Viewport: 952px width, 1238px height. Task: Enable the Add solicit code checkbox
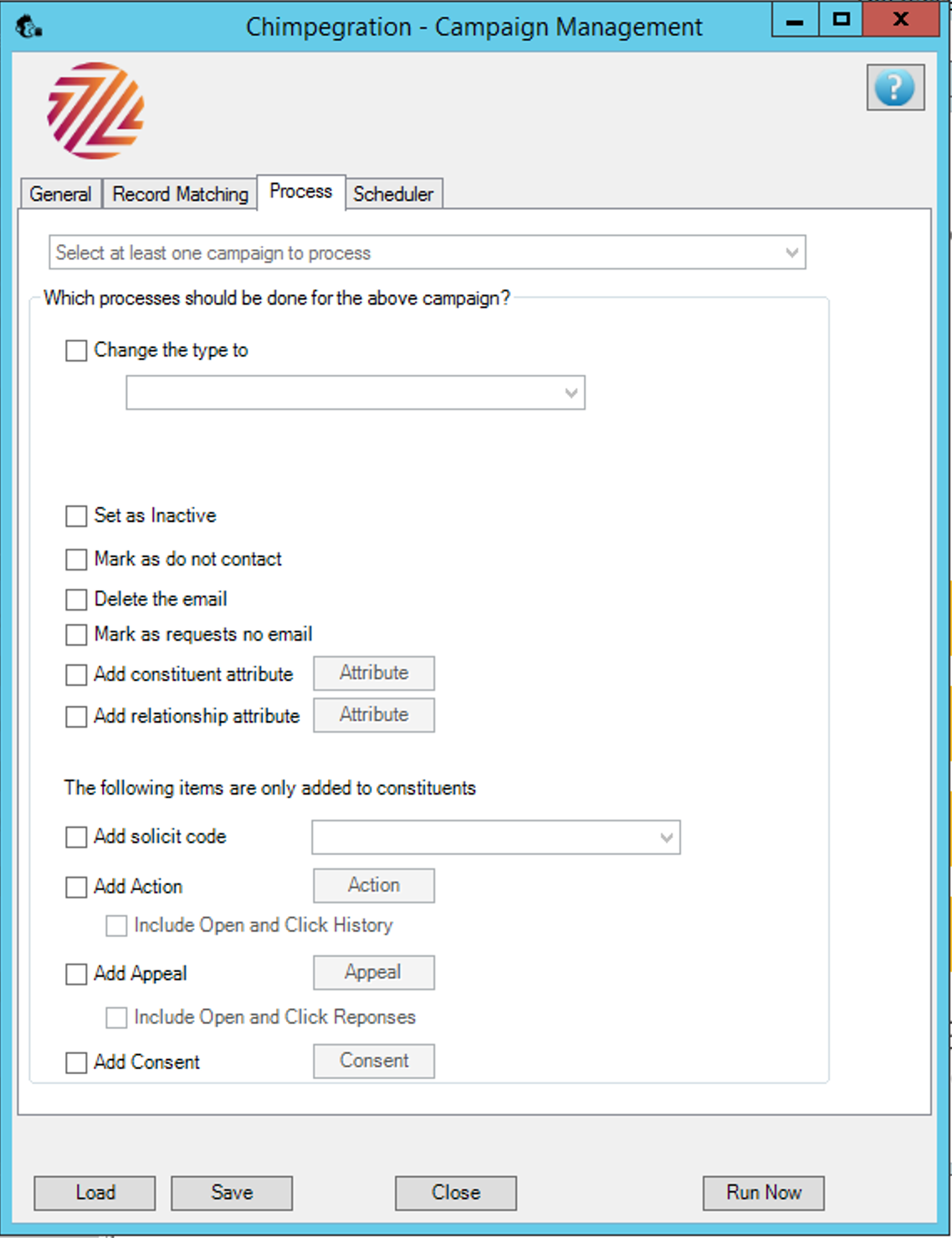click(76, 837)
